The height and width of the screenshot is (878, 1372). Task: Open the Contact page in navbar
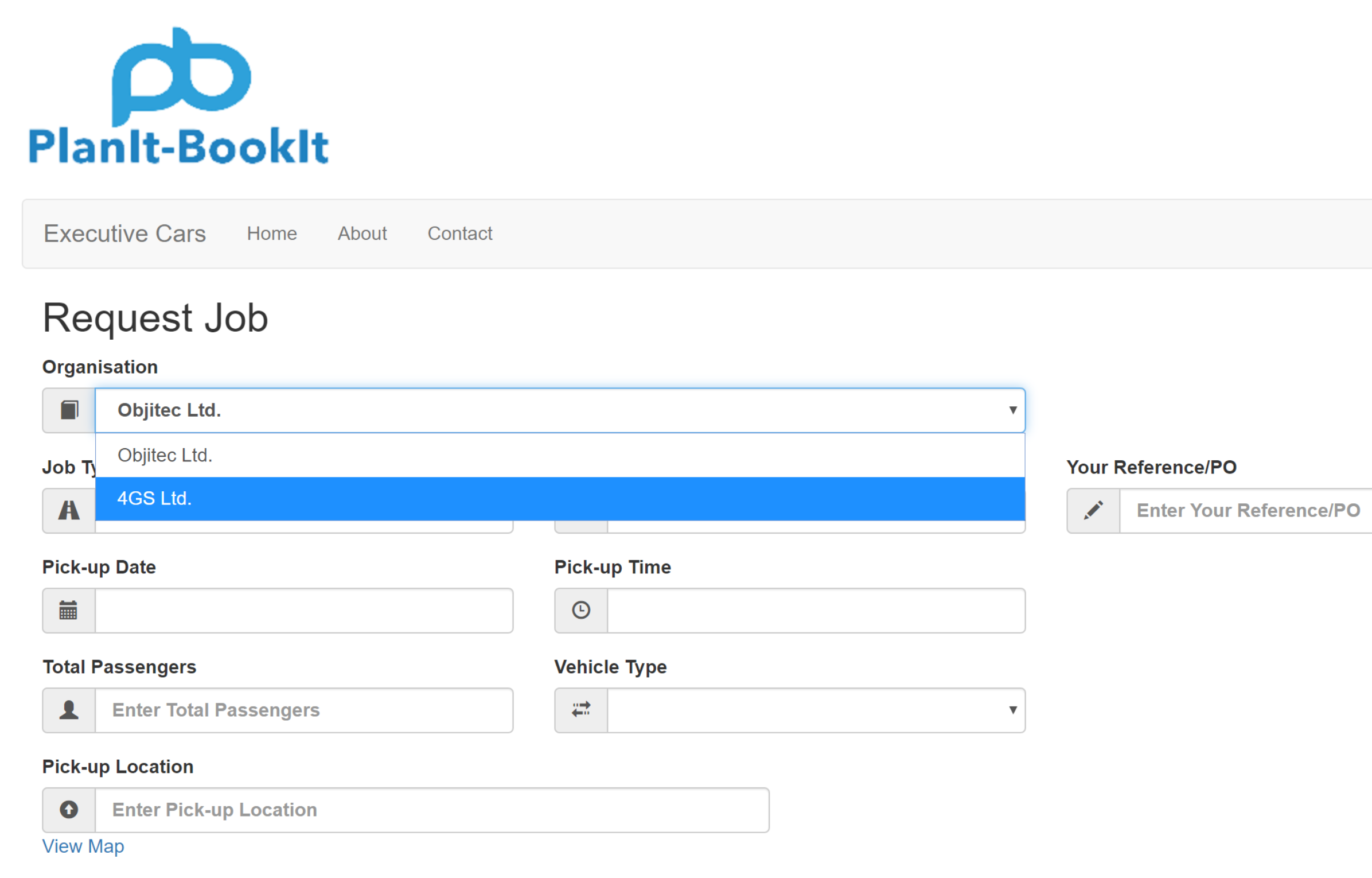(460, 234)
